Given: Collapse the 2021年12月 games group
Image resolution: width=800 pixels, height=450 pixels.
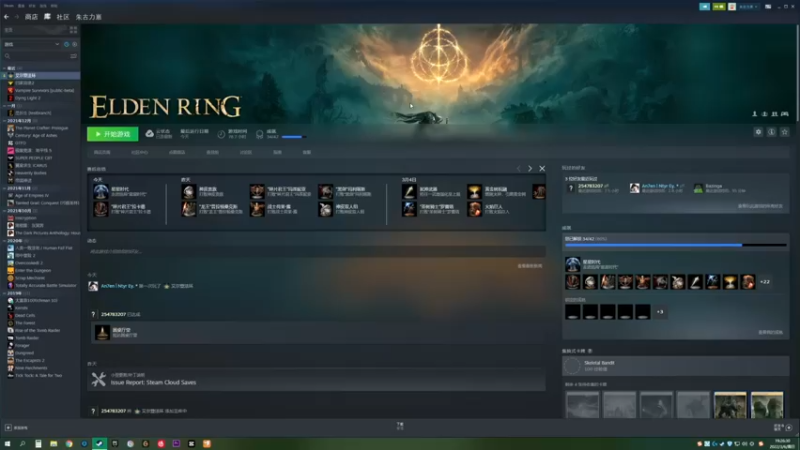Looking at the screenshot, I should pos(4,121).
